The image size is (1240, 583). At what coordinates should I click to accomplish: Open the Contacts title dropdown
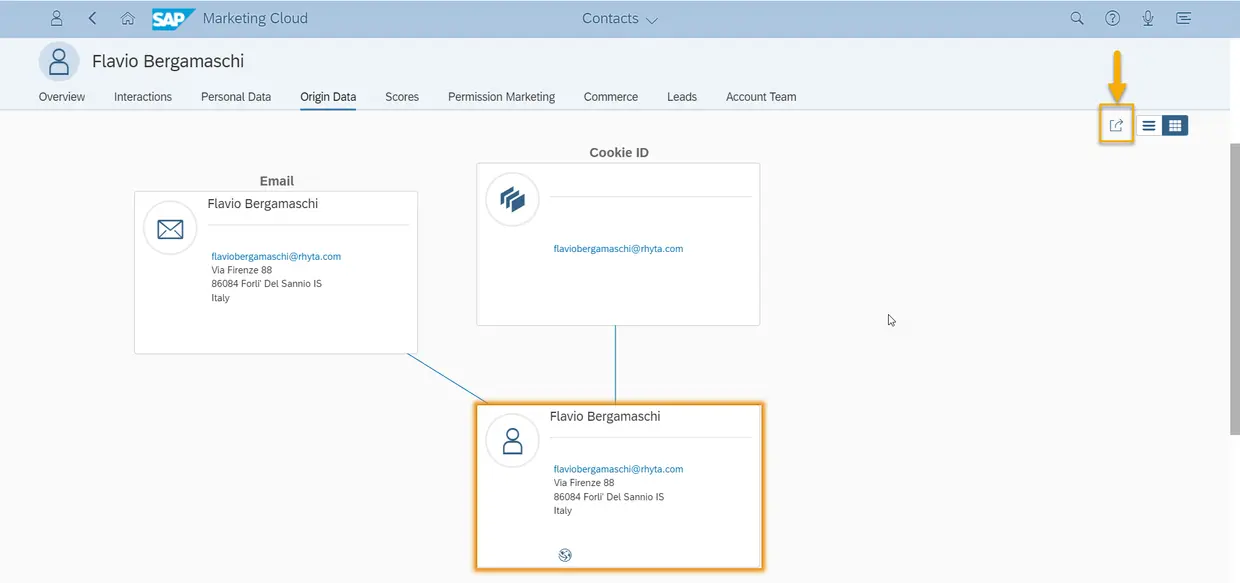coord(620,18)
